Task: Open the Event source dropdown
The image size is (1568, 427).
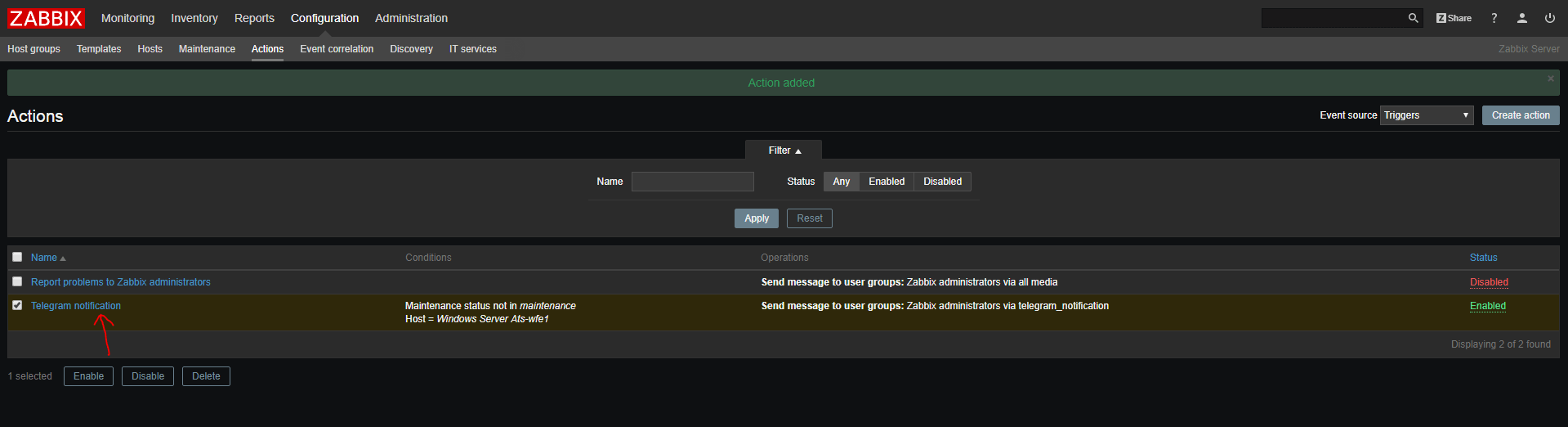Action: (1427, 115)
